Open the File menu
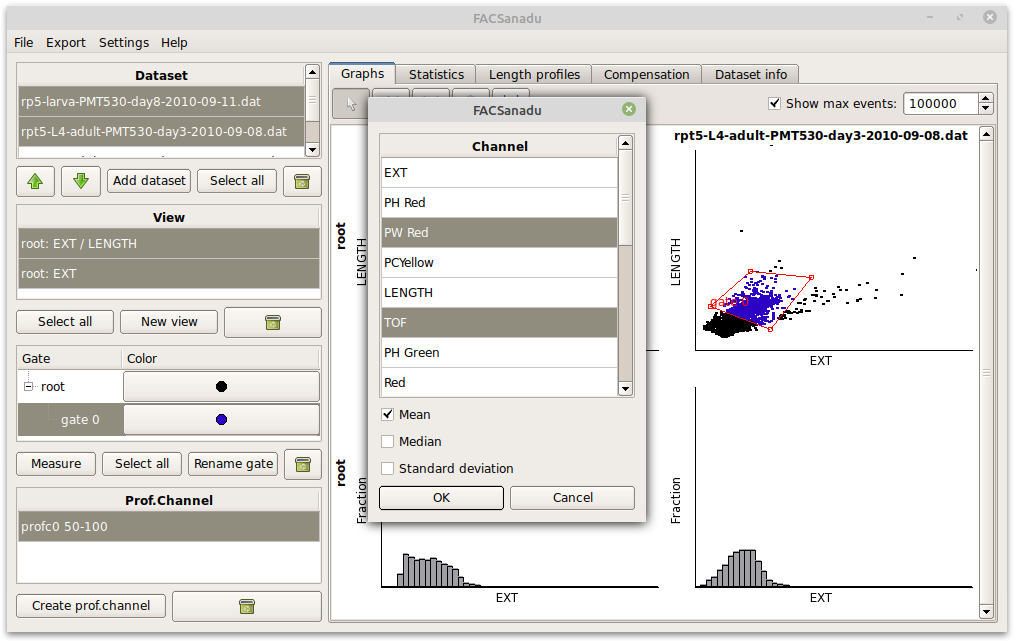The image size is (1017, 641). coord(23,42)
